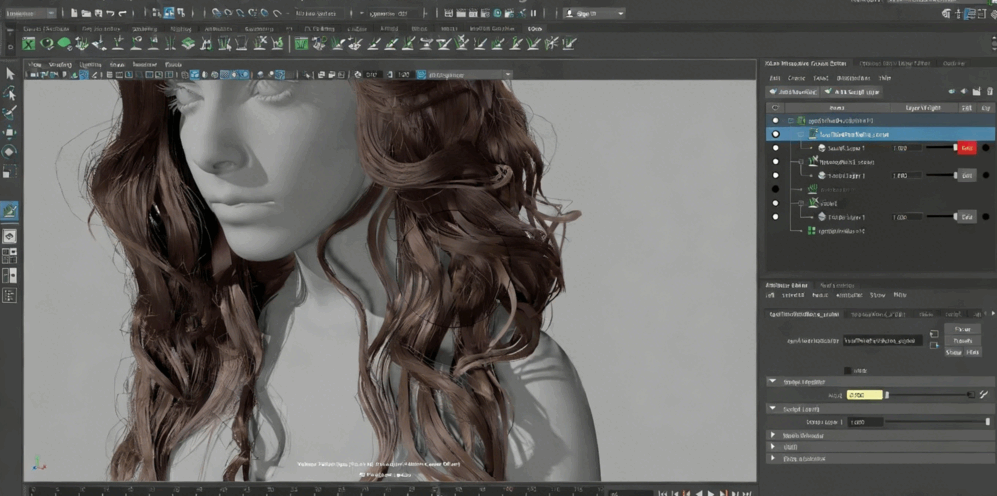Collapse the first expanded Attribute Editor section
997x496 pixels.
tap(773, 382)
